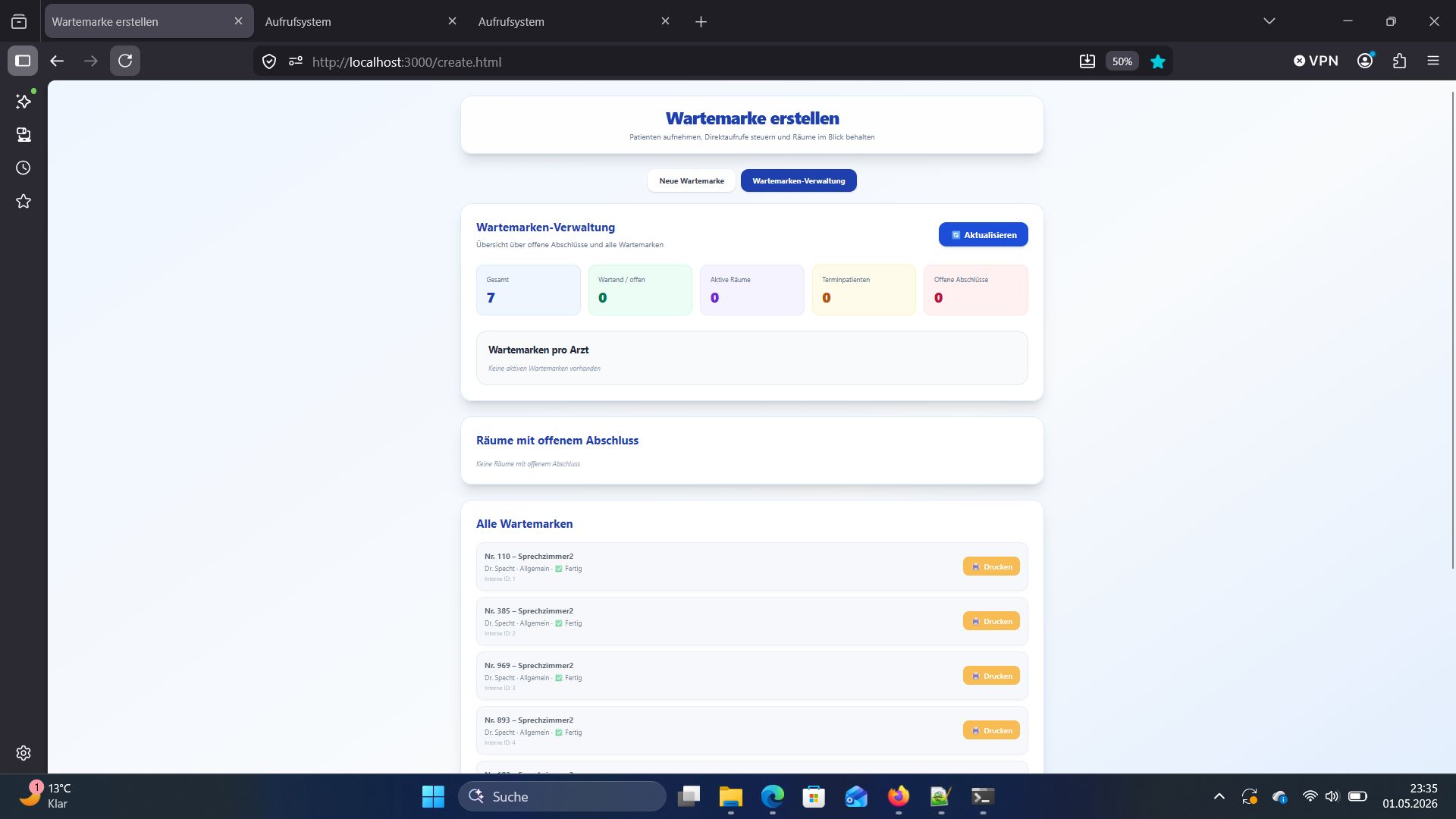The image size is (1456, 819).
Task: Open sidebar settings gear icon
Action: [x=24, y=753]
